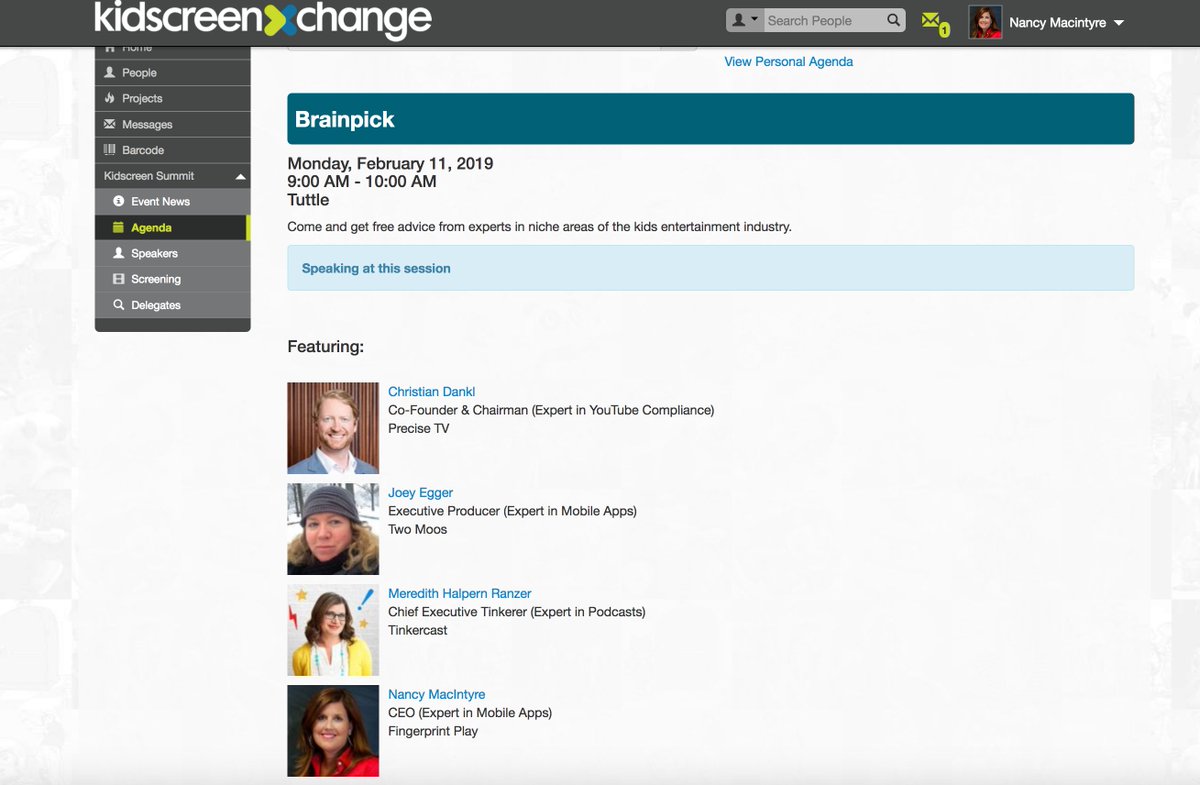Open the People sidebar item
This screenshot has width=1200, height=785.
tap(172, 73)
